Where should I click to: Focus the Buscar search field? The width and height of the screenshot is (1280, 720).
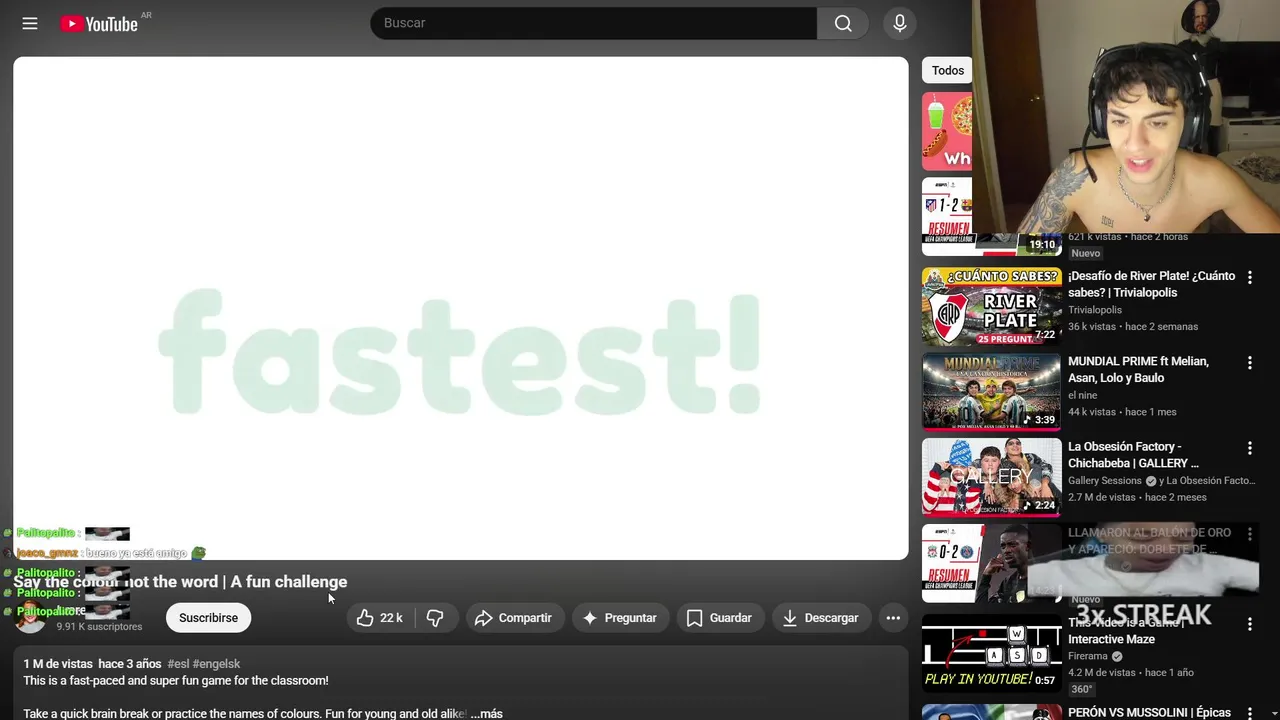pos(594,23)
